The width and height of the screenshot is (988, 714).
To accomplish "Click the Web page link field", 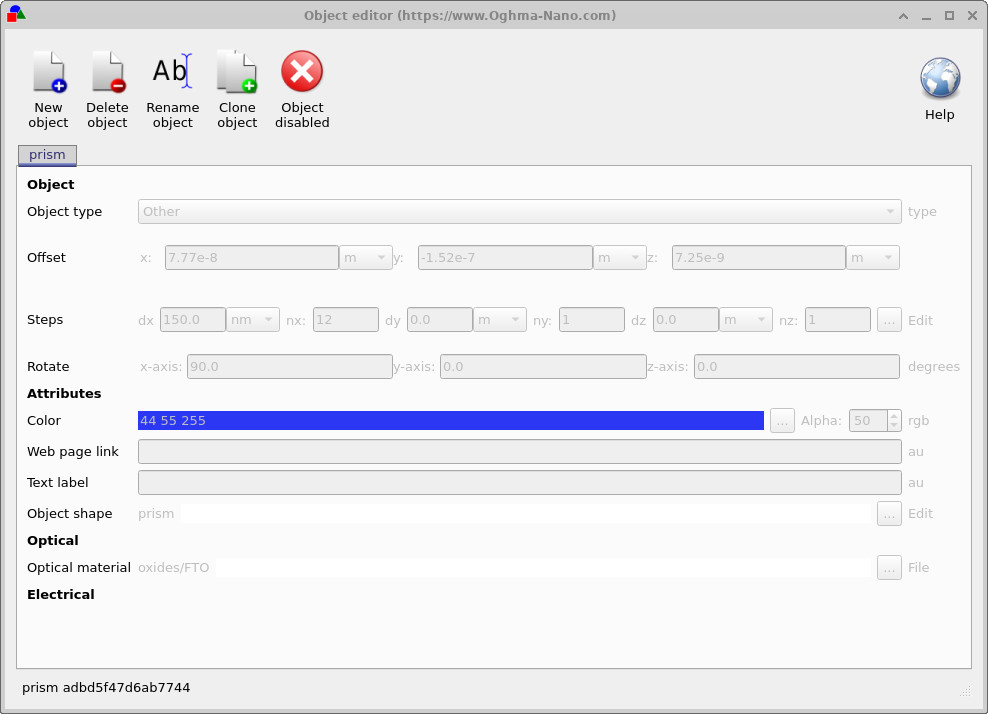I will point(519,452).
